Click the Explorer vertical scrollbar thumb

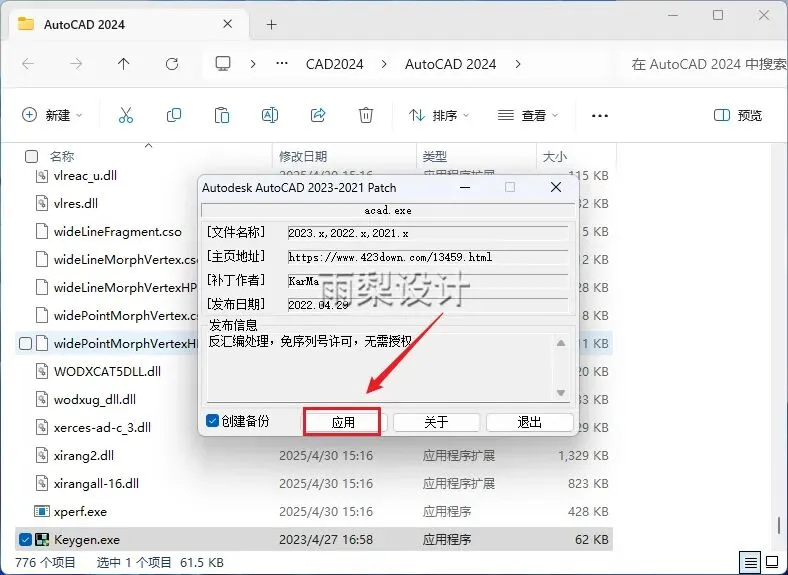coord(779,526)
